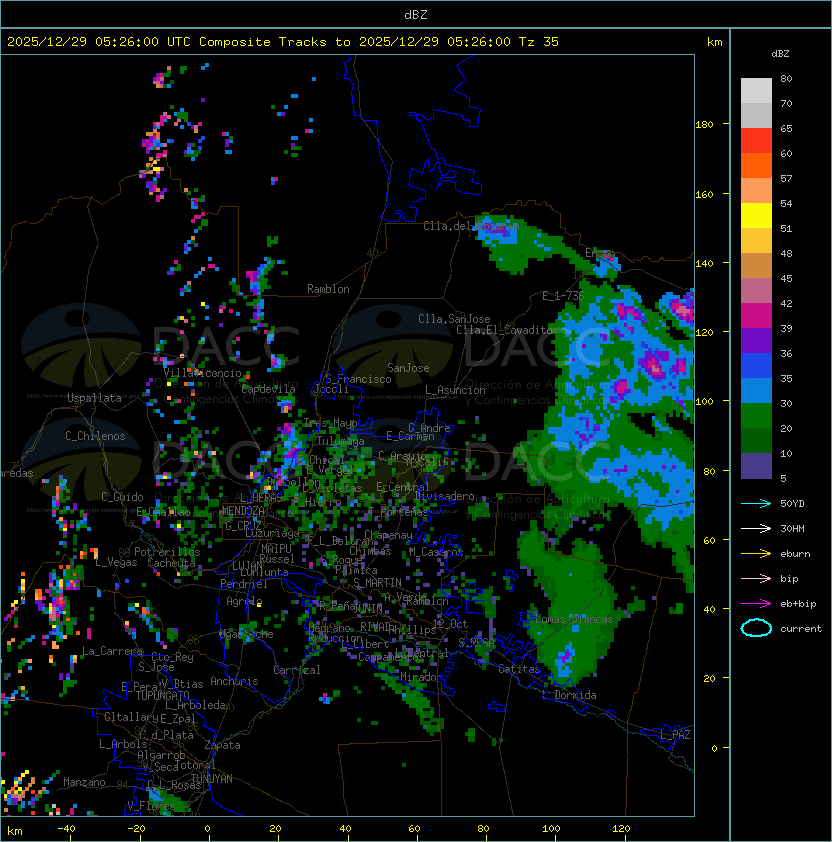This screenshot has height=842, width=832.
Task: Click the Villavicencio location label
Action: 202,373
